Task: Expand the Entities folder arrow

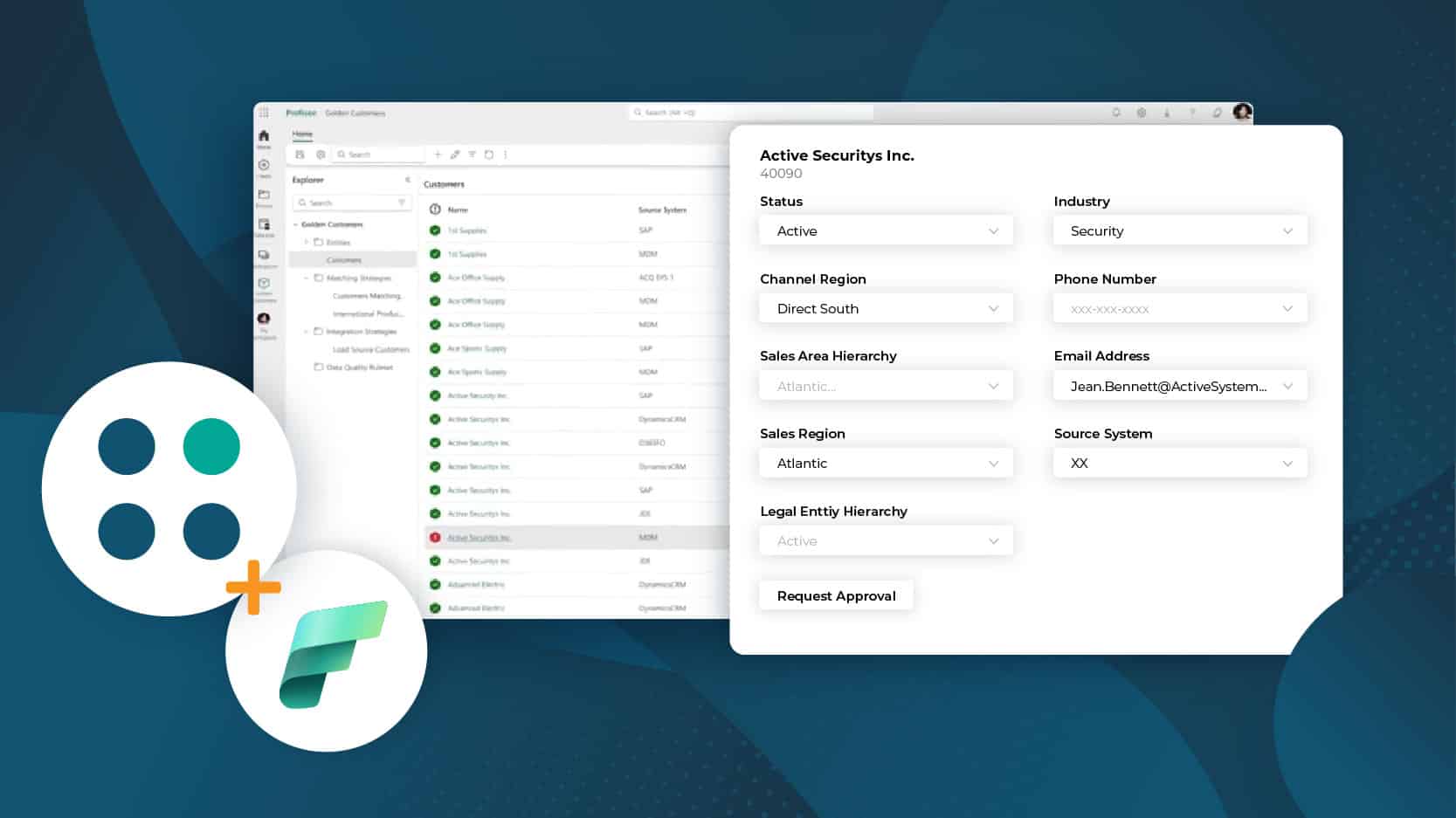Action: (307, 242)
